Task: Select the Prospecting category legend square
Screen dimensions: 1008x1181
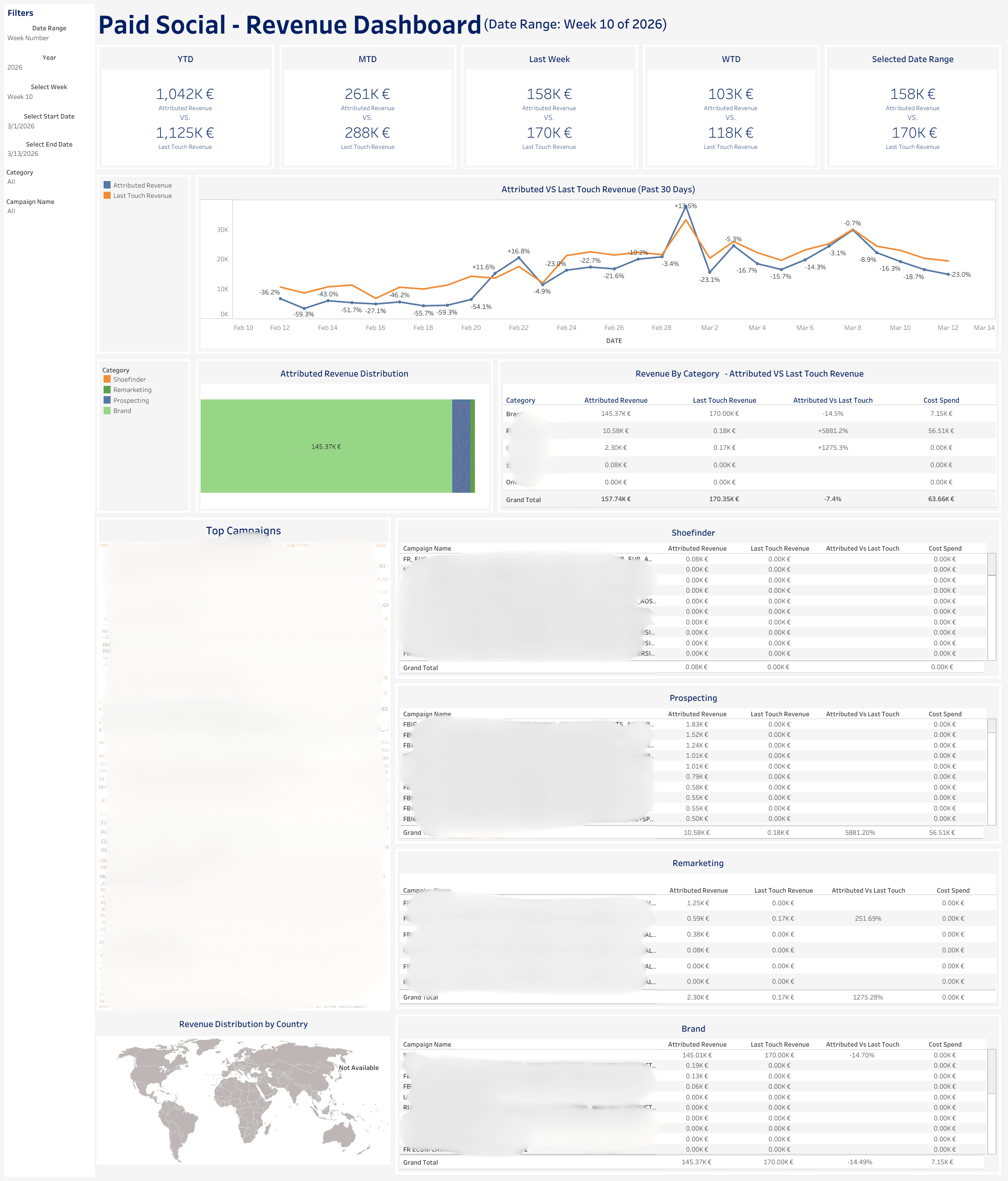Action: click(x=106, y=400)
